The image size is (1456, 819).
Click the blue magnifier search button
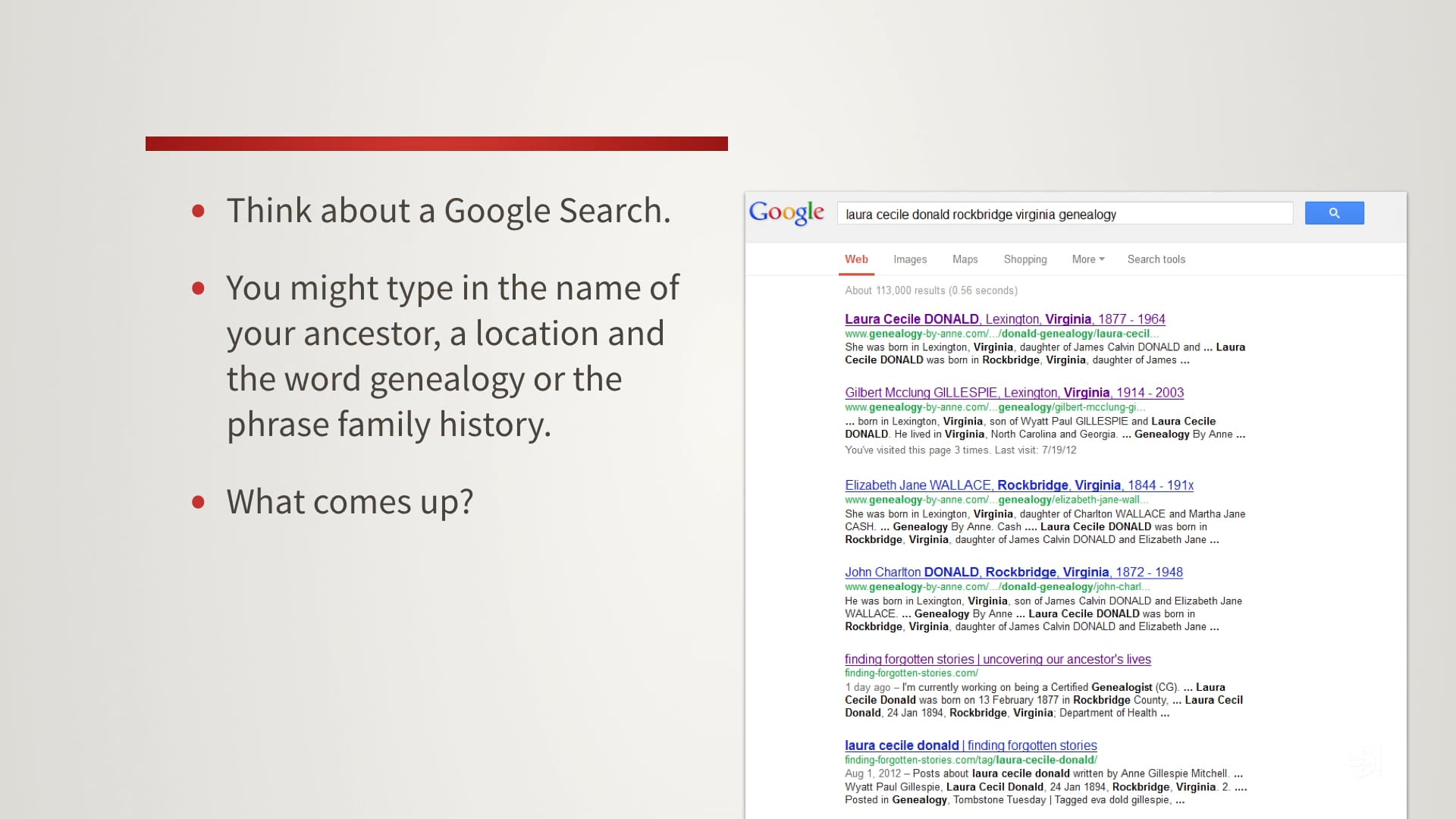(x=1334, y=213)
